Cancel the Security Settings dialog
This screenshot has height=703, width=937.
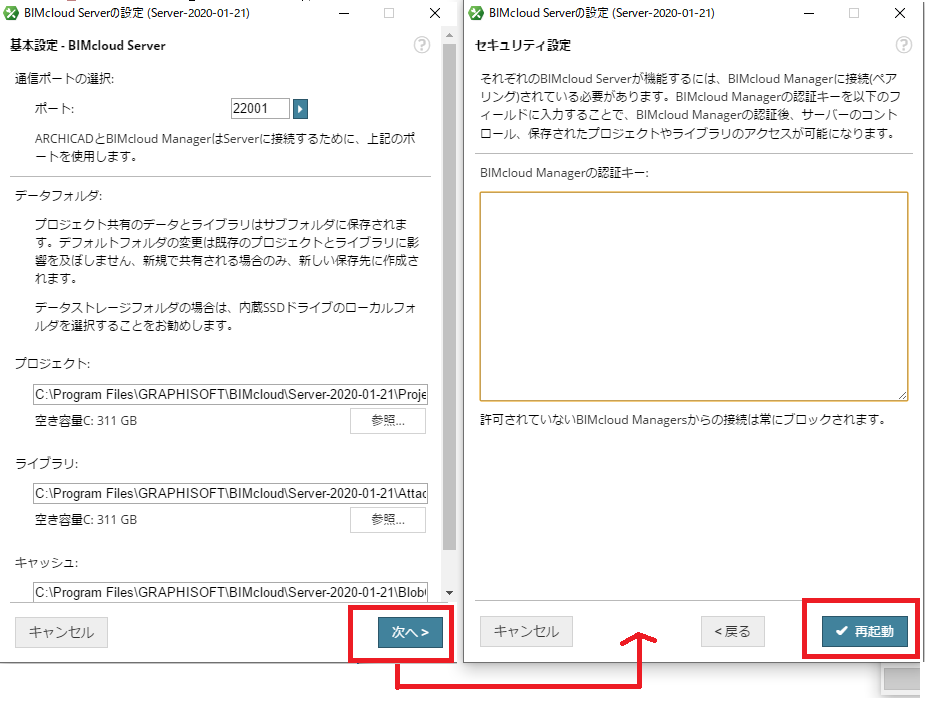tap(526, 631)
